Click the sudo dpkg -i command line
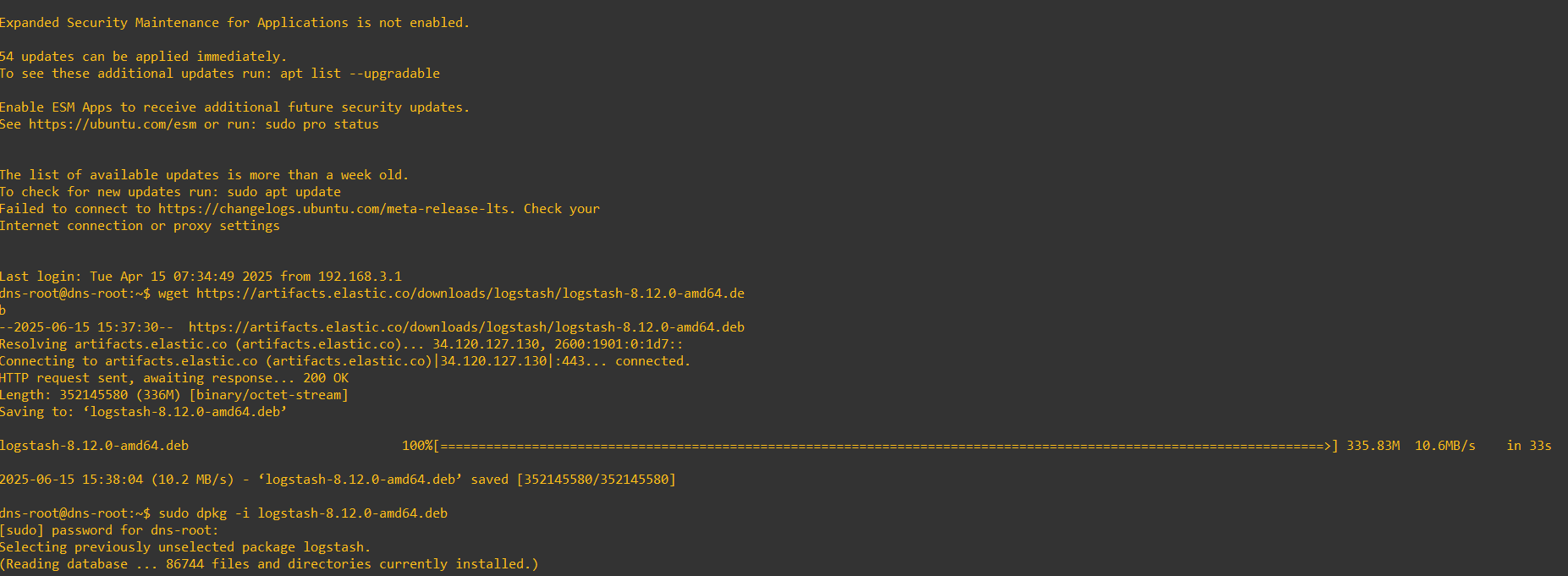 (303, 513)
